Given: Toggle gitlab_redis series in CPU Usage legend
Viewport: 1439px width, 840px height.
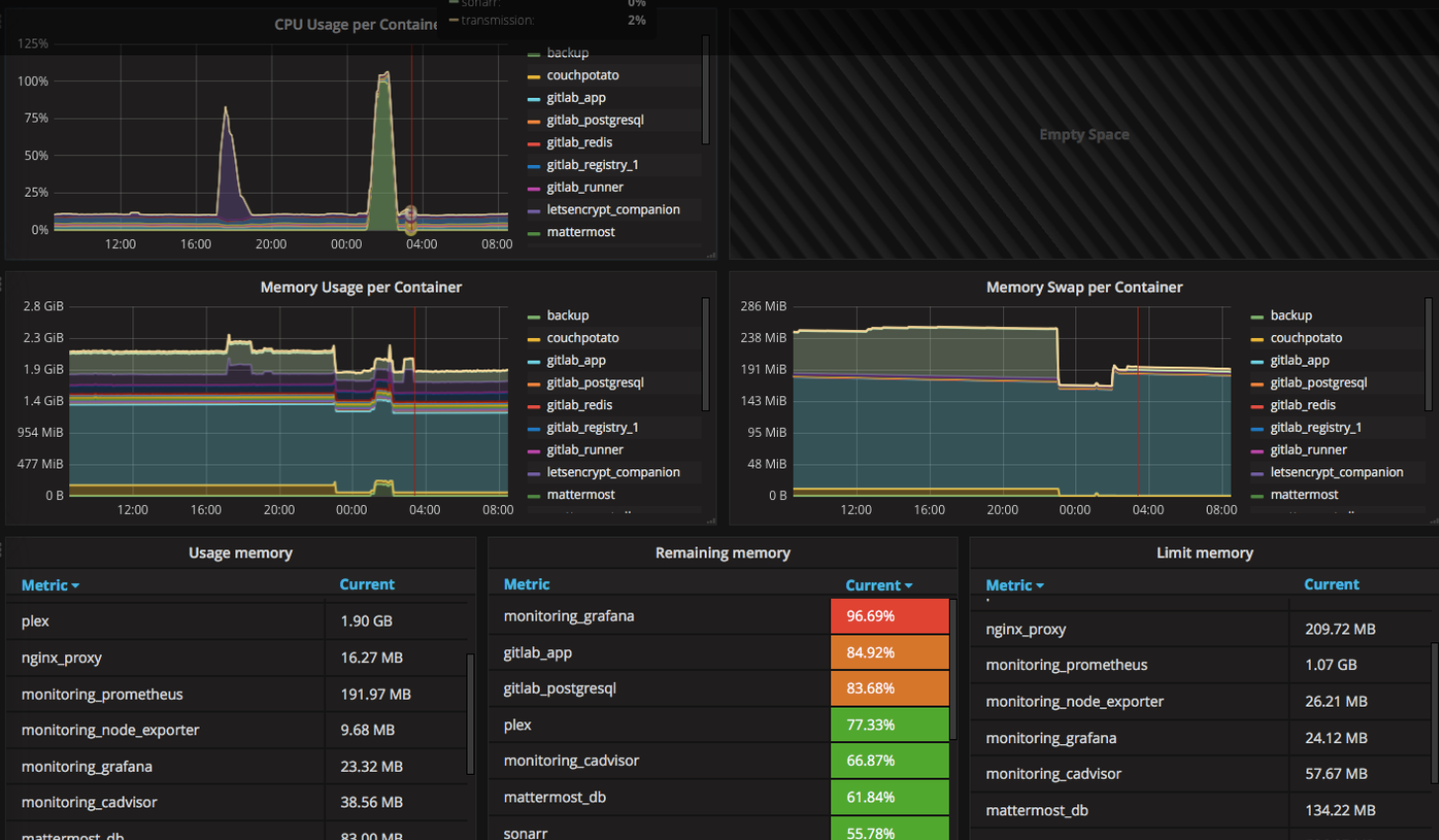Looking at the screenshot, I should click(x=579, y=142).
